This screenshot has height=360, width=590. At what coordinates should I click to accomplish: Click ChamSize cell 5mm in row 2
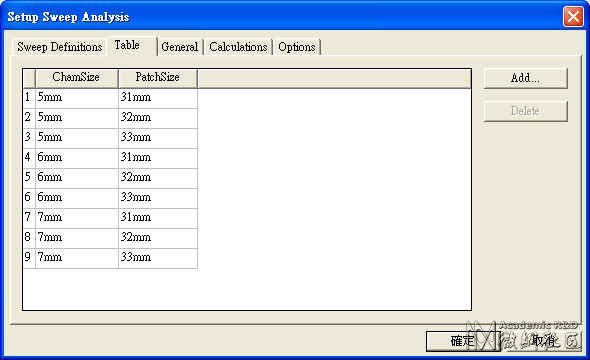[77, 118]
